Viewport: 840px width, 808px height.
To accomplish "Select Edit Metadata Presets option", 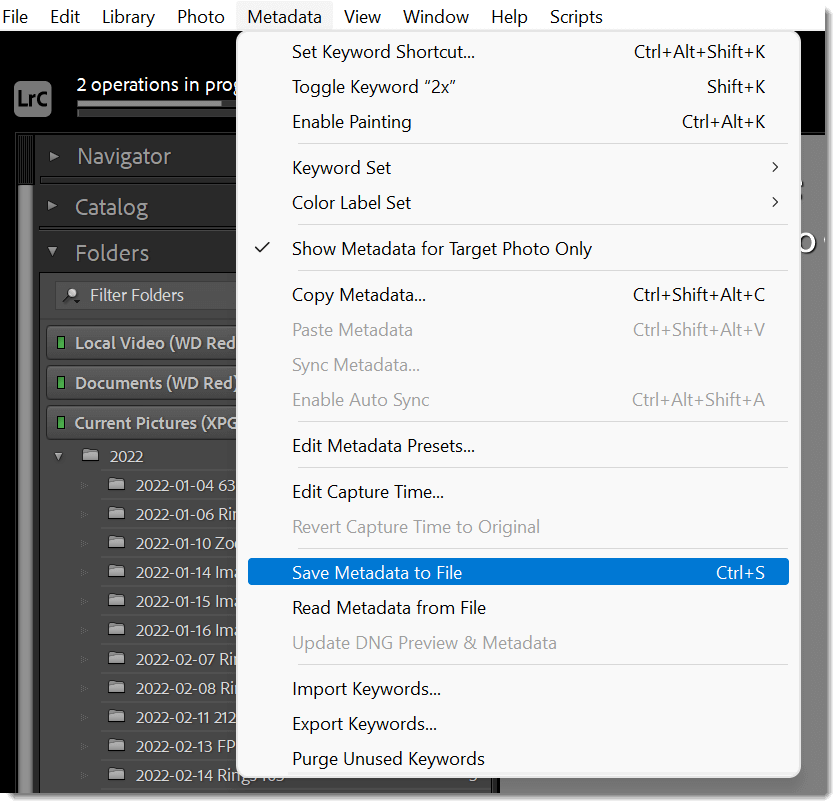I will 383,446.
